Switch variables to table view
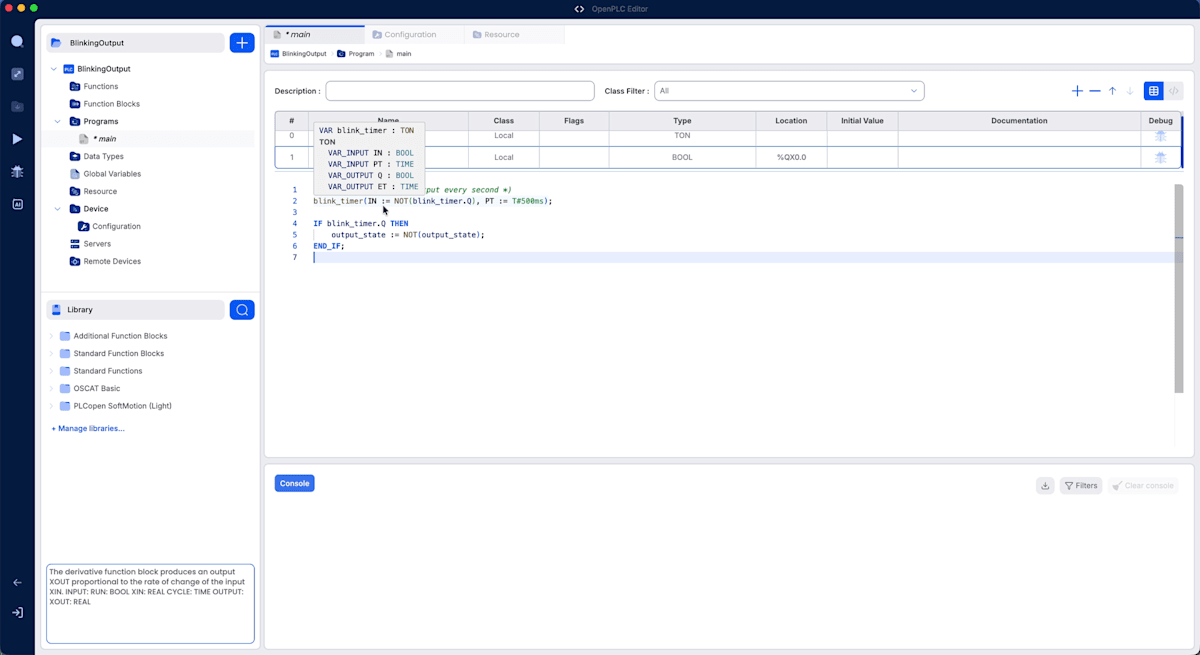The width and height of the screenshot is (1200, 655). [x=1154, y=91]
